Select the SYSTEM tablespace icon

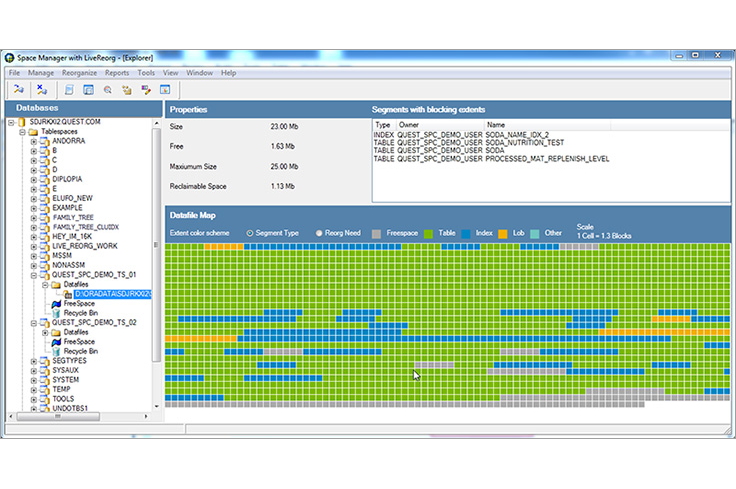(45, 380)
